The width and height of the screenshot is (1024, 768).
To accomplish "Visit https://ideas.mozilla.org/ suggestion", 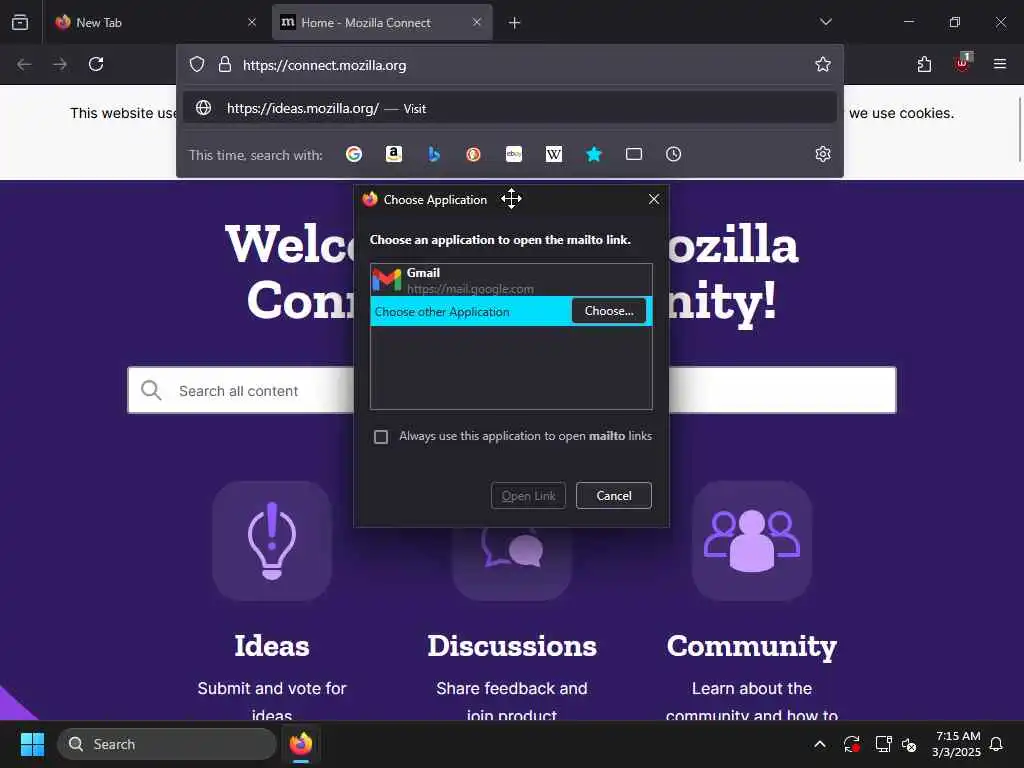I will click(x=510, y=108).
